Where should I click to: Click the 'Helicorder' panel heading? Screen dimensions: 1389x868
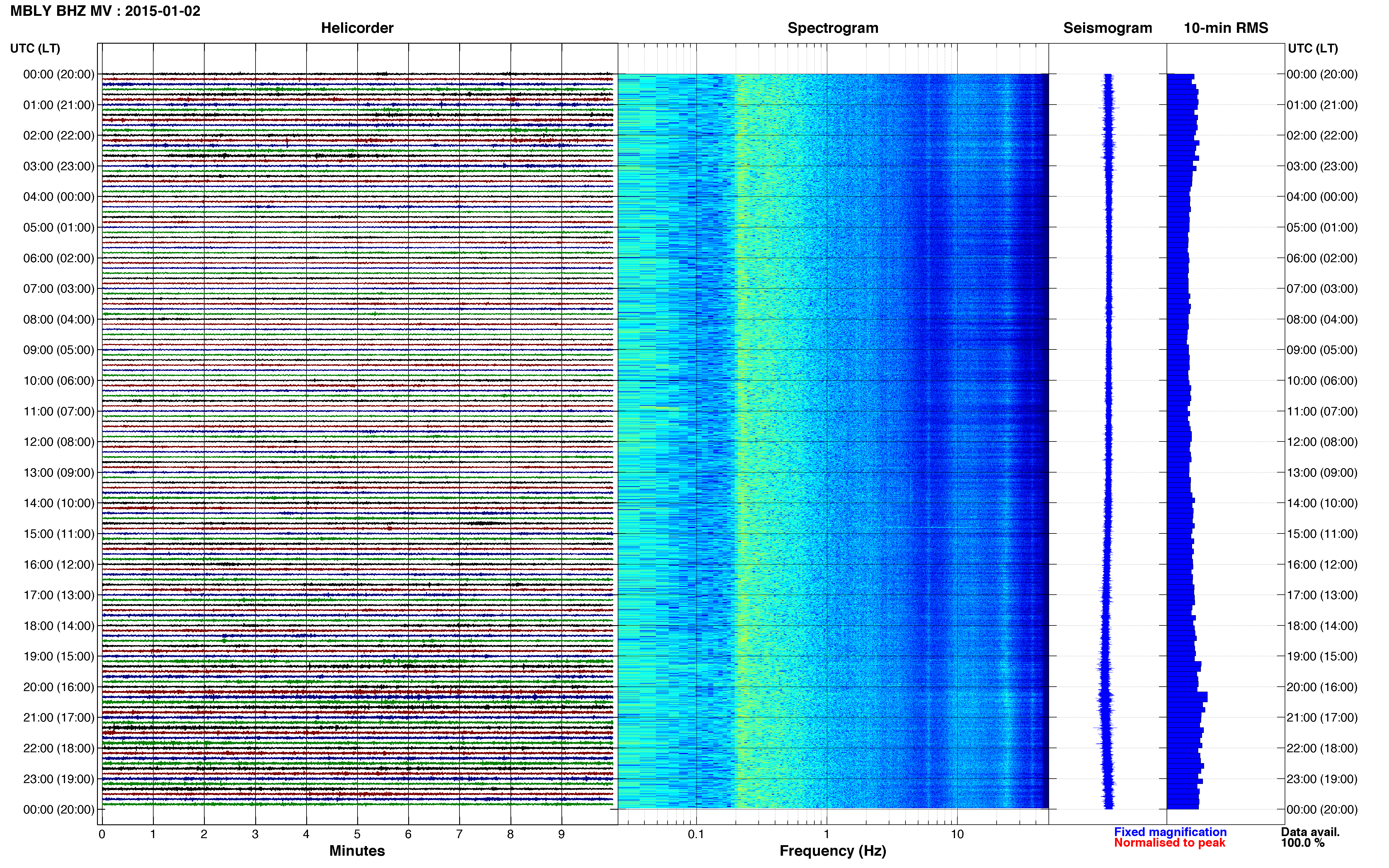pos(357,28)
